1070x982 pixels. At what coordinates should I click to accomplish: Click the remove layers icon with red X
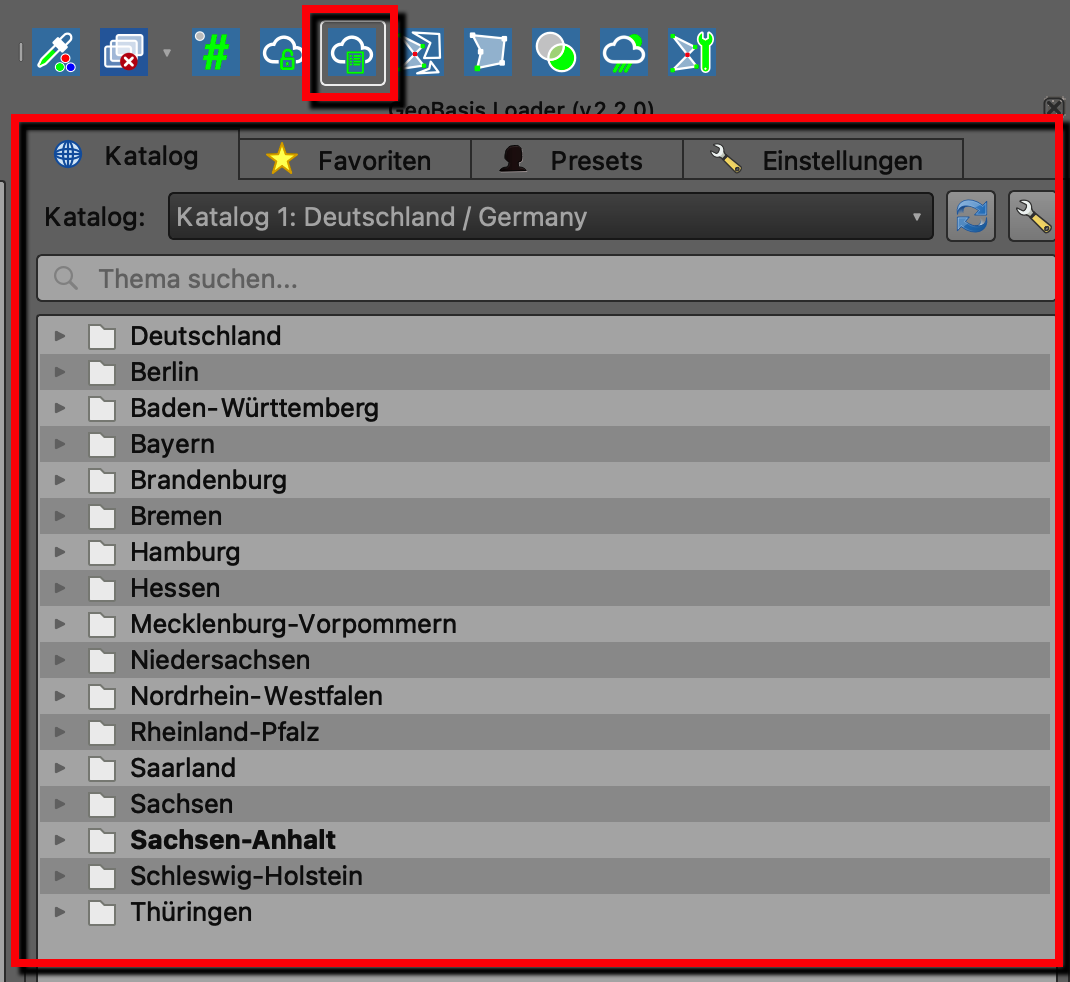[124, 52]
